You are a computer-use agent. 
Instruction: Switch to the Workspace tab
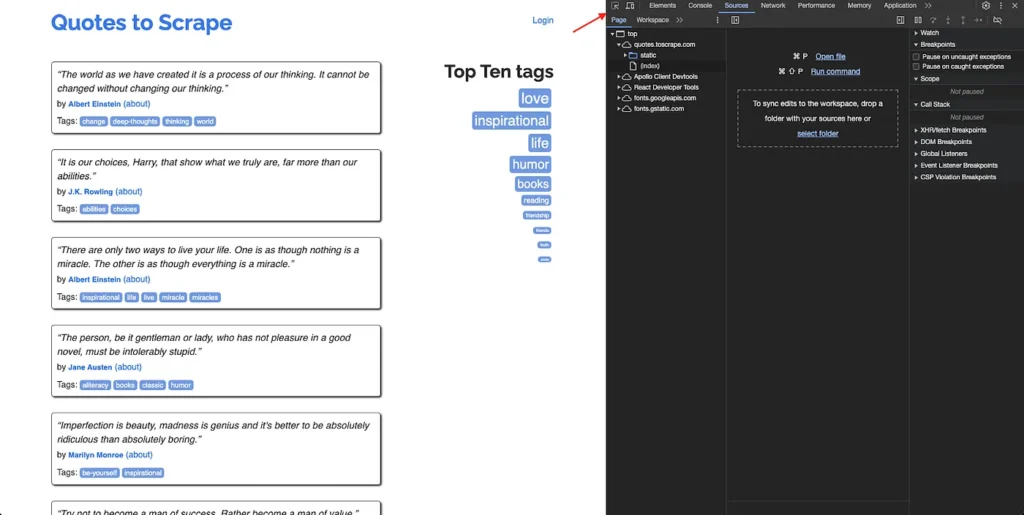(x=653, y=20)
